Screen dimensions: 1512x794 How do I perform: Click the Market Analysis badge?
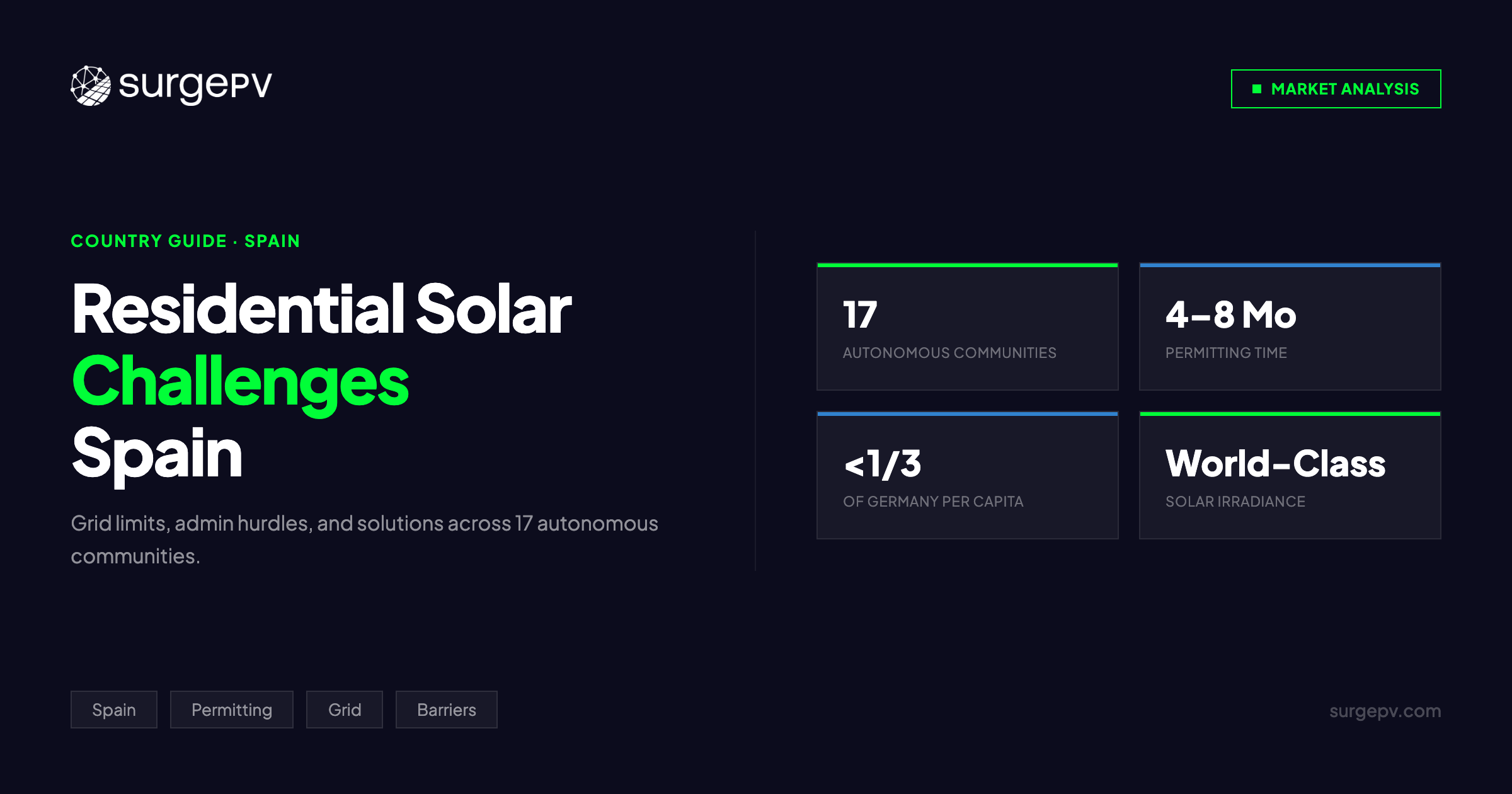click(x=1334, y=89)
